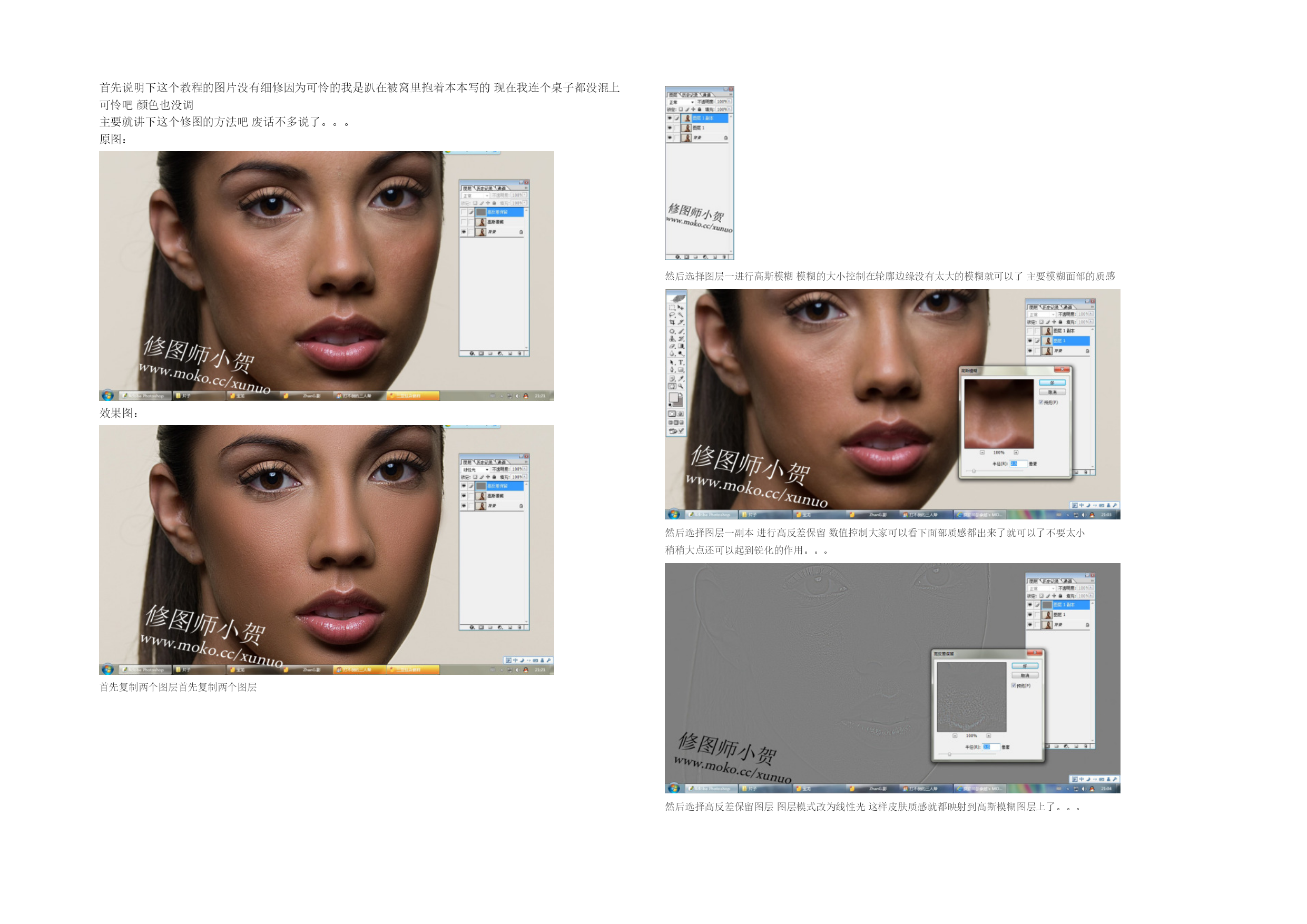The image size is (1307, 924).
Task: Click Quick Mask mode icon in the toolbox
Action: pos(680,415)
